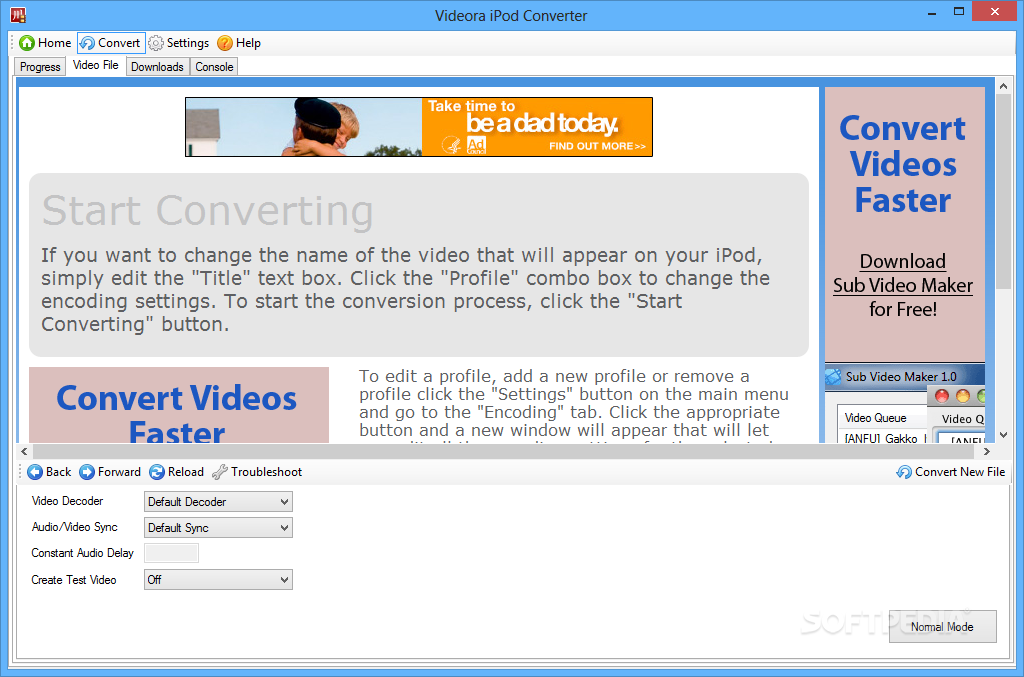Click the horizontal scrollbar left arrow
The height and width of the screenshot is (677, 1024).
[24, 451]
